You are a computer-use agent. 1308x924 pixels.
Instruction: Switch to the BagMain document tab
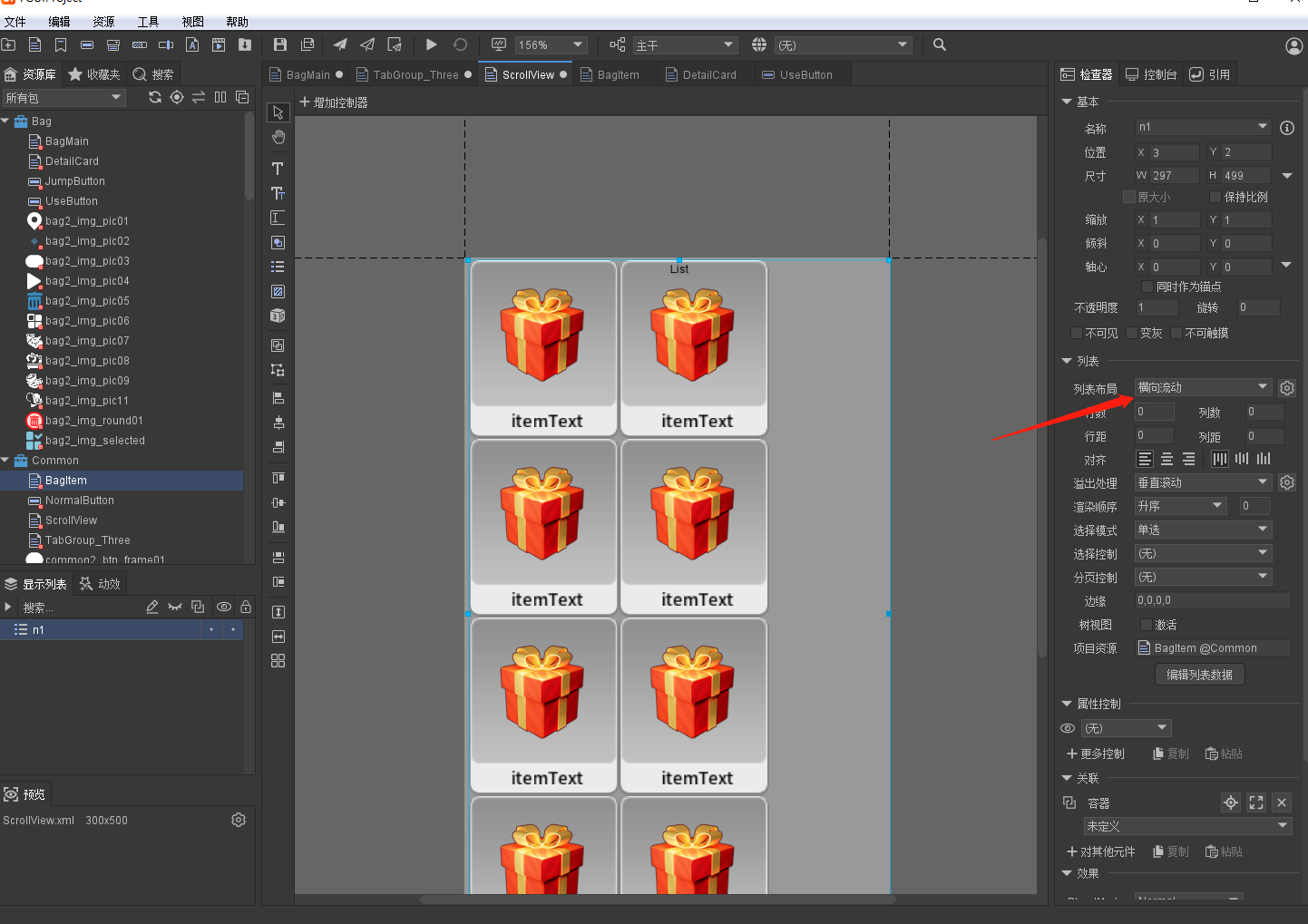tap(307, 75)
